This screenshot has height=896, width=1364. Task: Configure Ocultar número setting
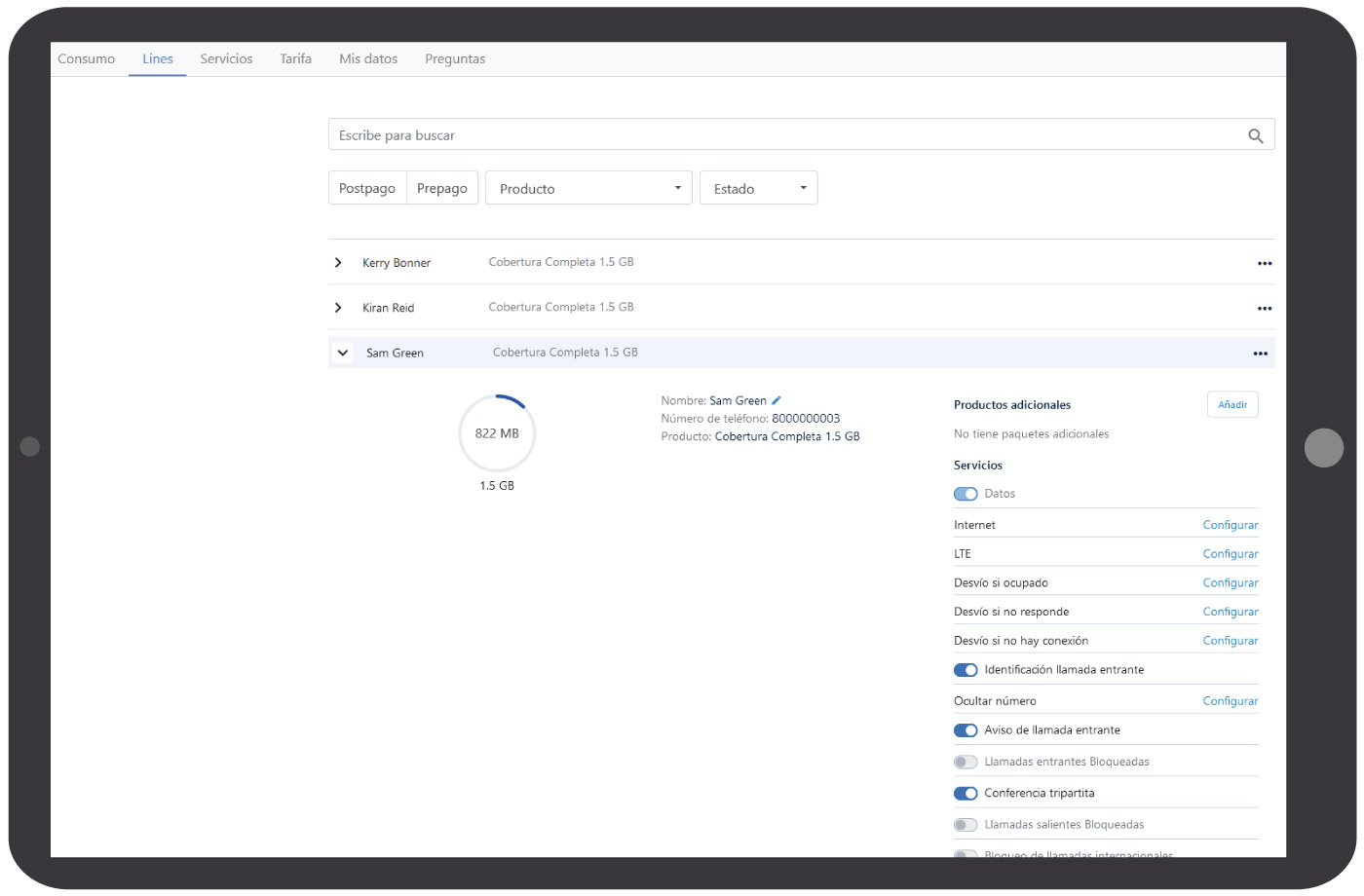click(1231, 701)
